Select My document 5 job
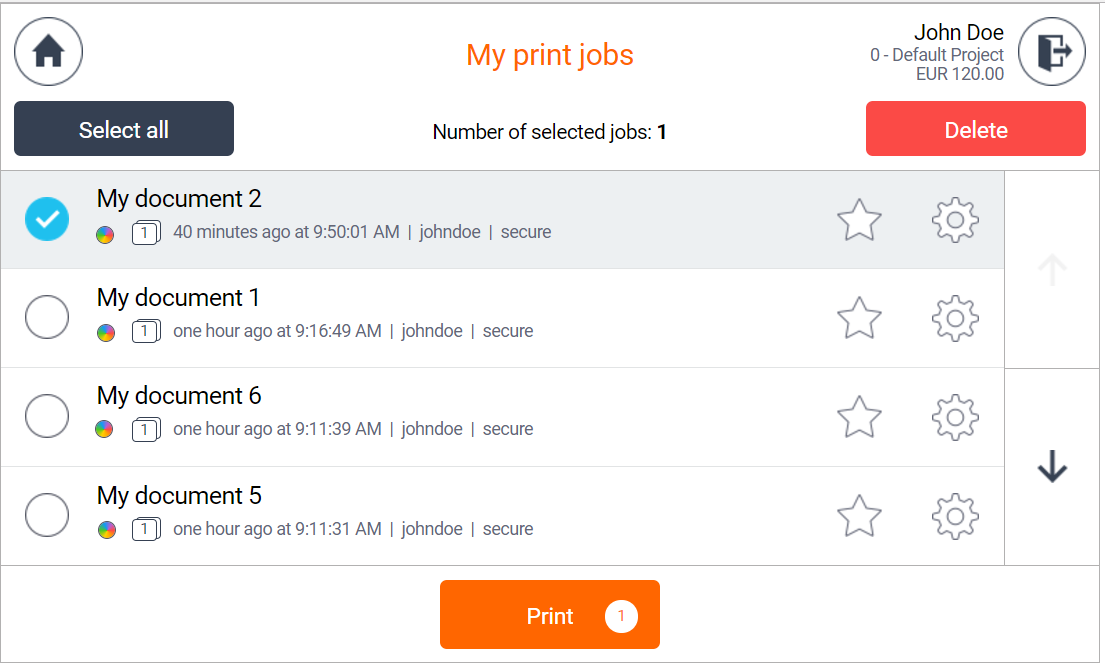 (47, 514)
